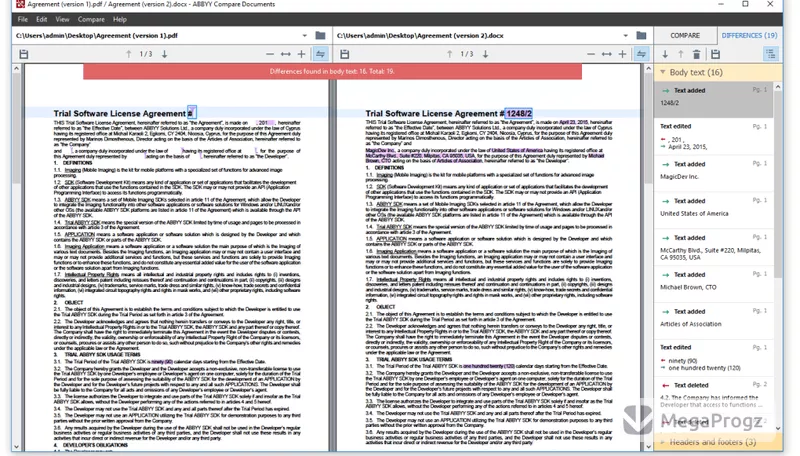Go to previous page in right document
Image resolution: width=800 pixels, height=456 pixels.
click(x=449, y=54)
